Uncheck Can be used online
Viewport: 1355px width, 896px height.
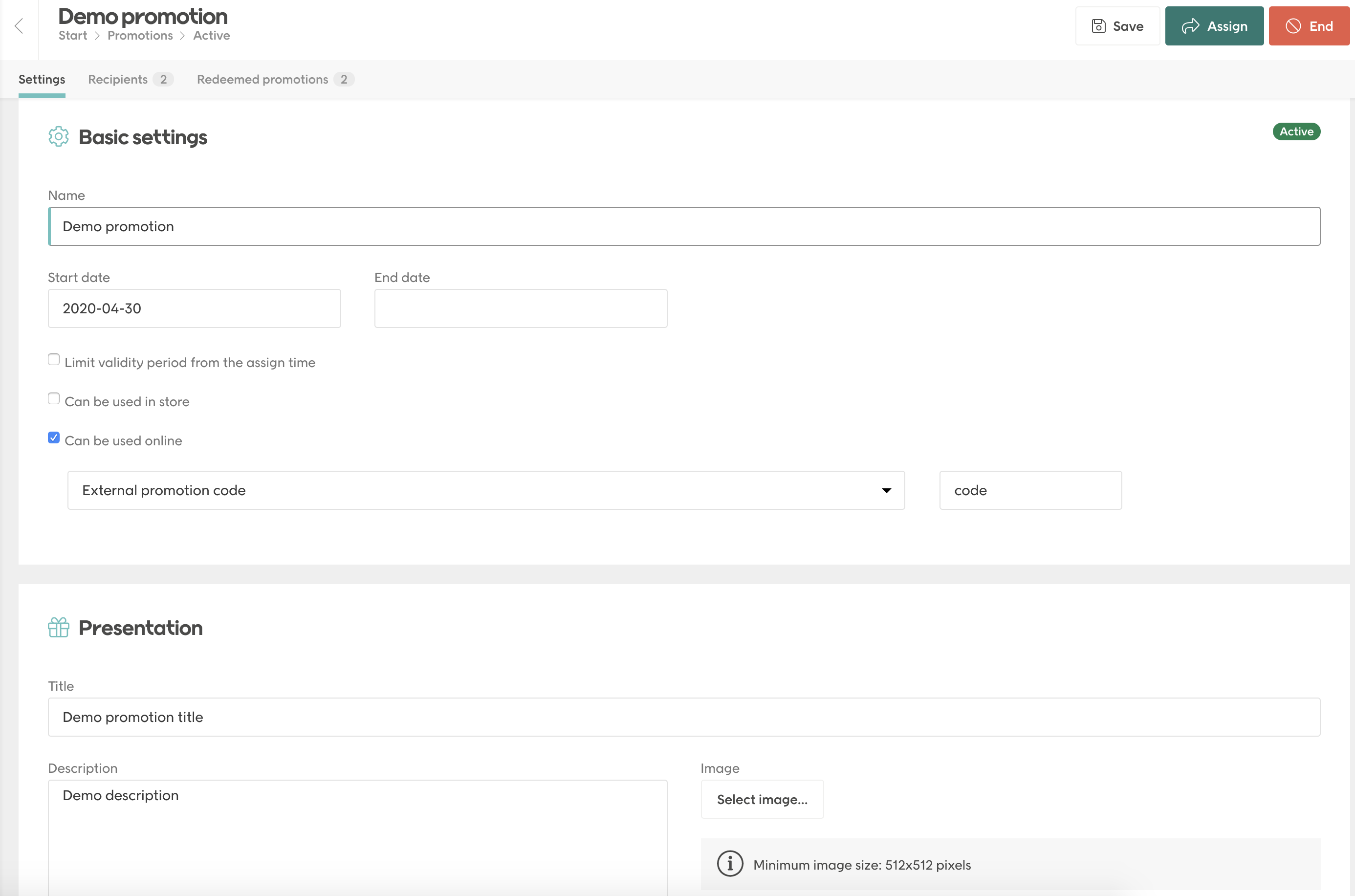[x=54, y=437]
